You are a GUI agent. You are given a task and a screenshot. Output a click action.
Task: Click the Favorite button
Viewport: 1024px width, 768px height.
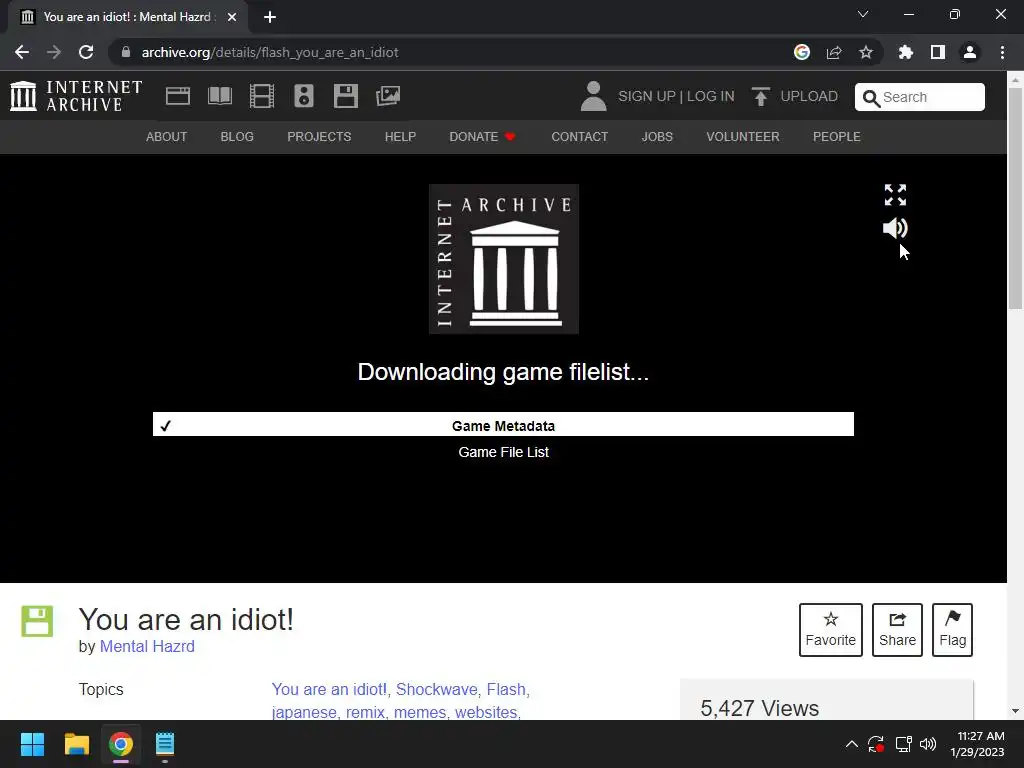tap(831, 630)
